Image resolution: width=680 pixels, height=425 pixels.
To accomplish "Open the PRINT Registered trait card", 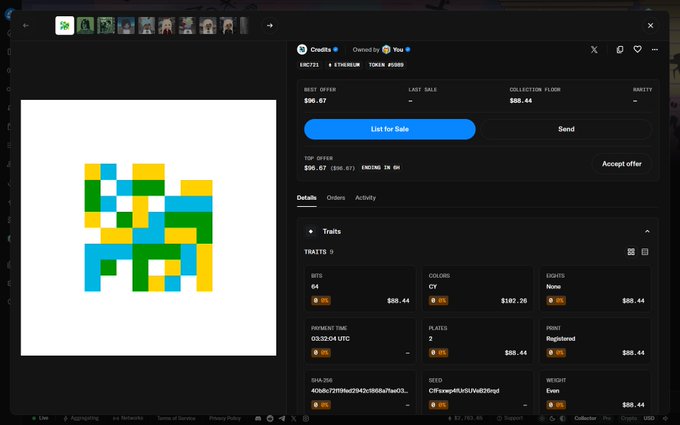I will (x=595, y=341).
